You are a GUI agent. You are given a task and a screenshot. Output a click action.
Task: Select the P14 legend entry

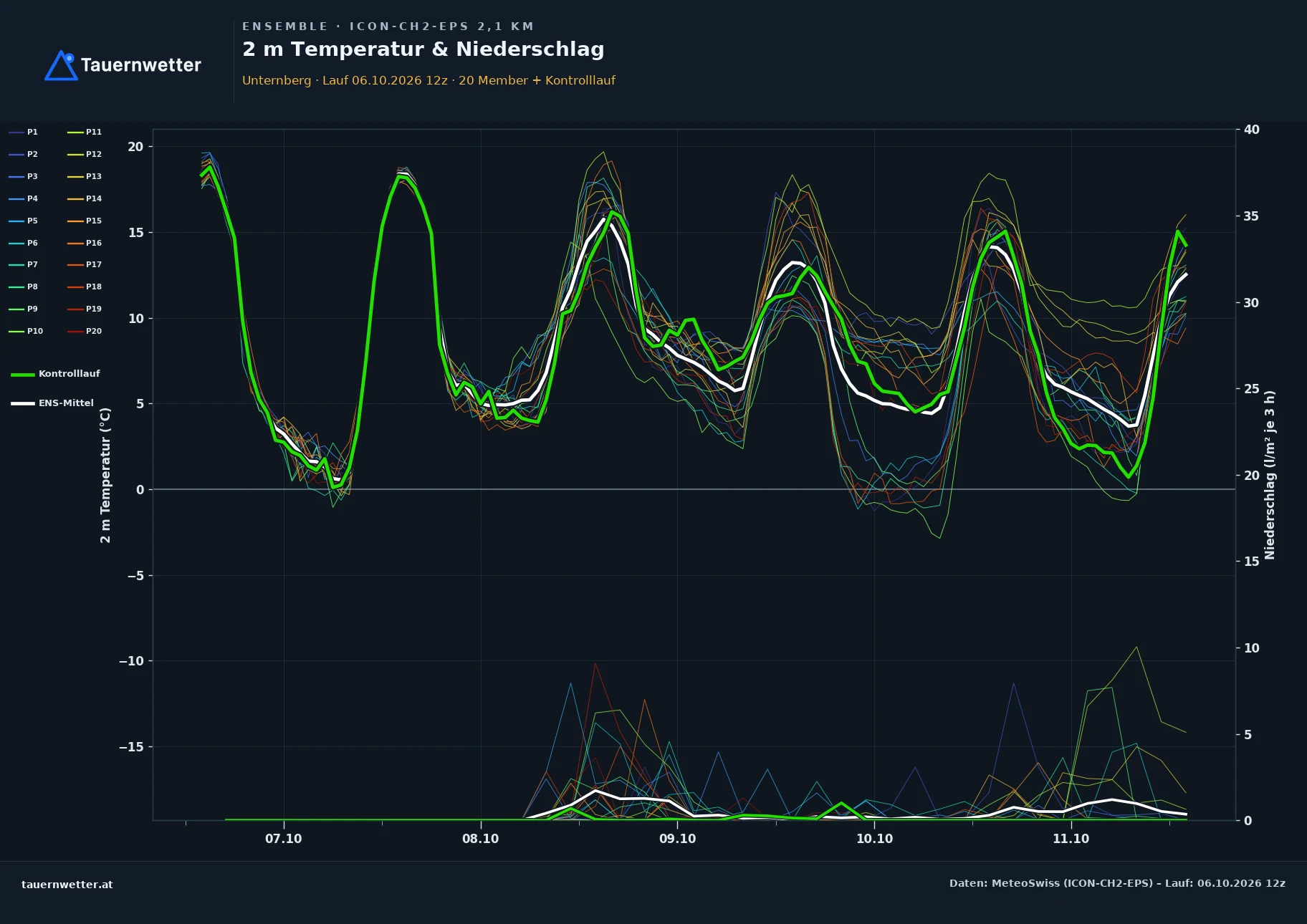[85, 198]
